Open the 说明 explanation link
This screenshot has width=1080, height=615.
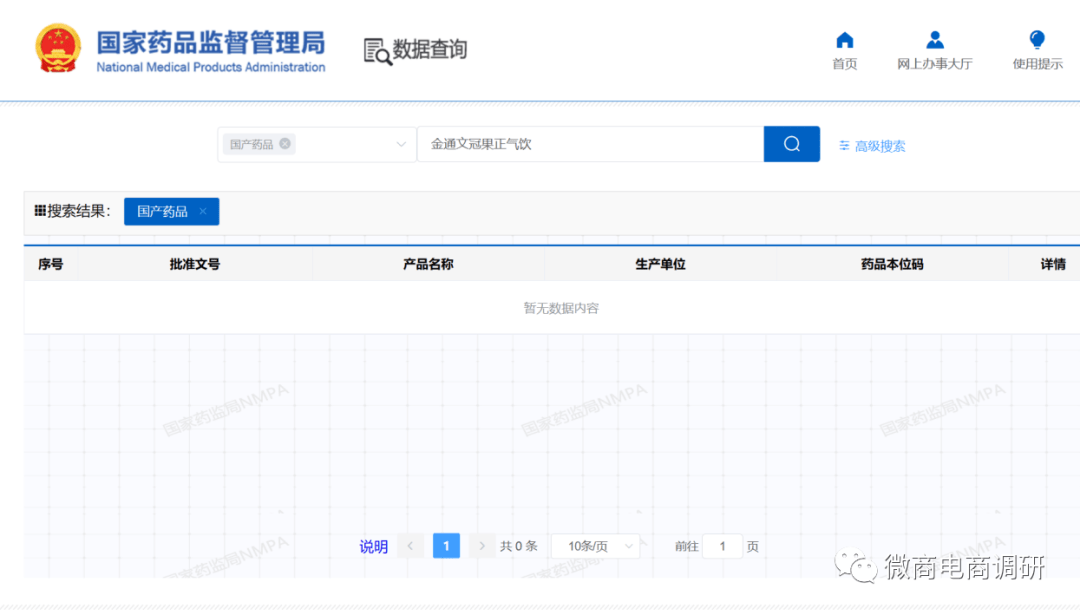pos(373,545)
